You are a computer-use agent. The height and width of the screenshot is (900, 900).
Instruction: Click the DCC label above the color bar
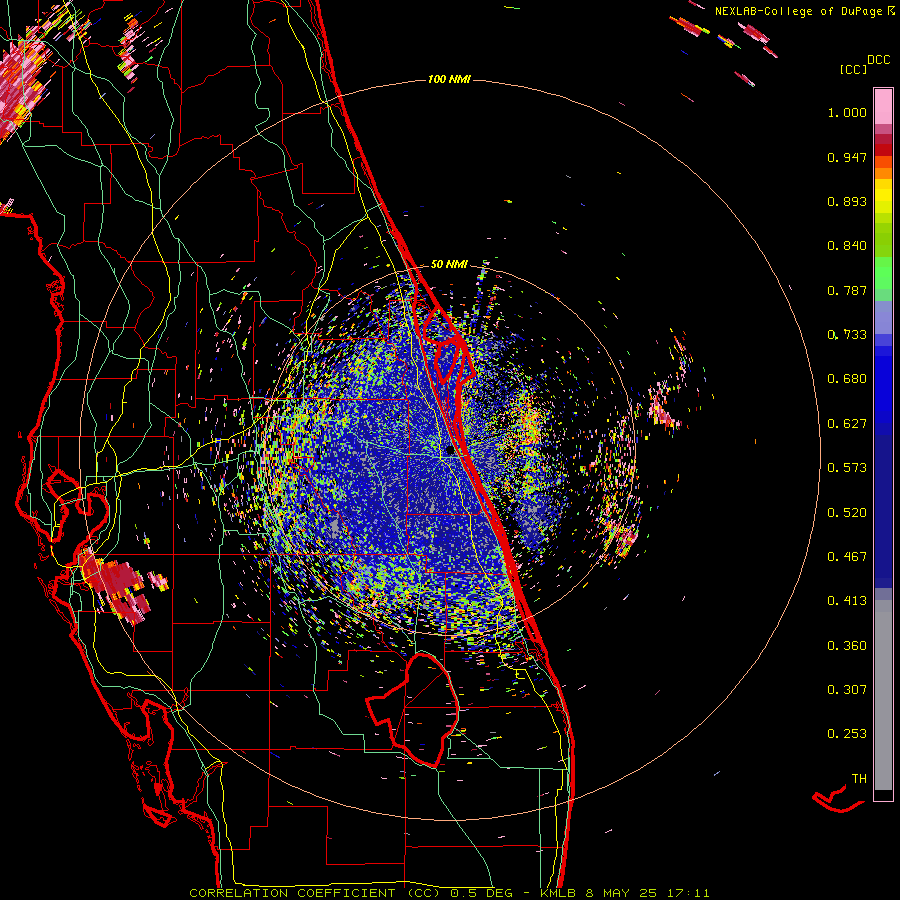click(879, 60)
